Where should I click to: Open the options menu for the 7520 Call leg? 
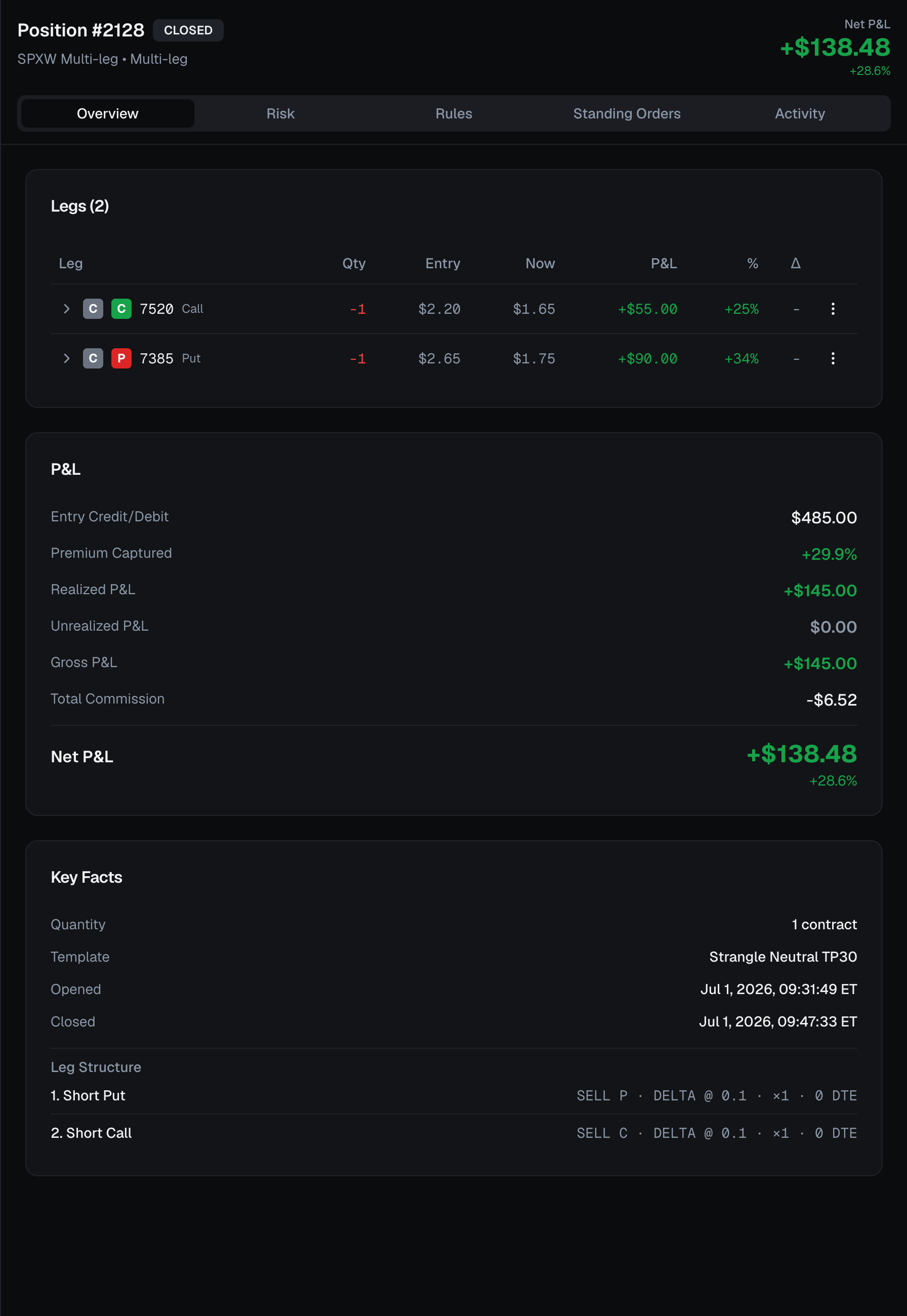[x=833, y=309]
